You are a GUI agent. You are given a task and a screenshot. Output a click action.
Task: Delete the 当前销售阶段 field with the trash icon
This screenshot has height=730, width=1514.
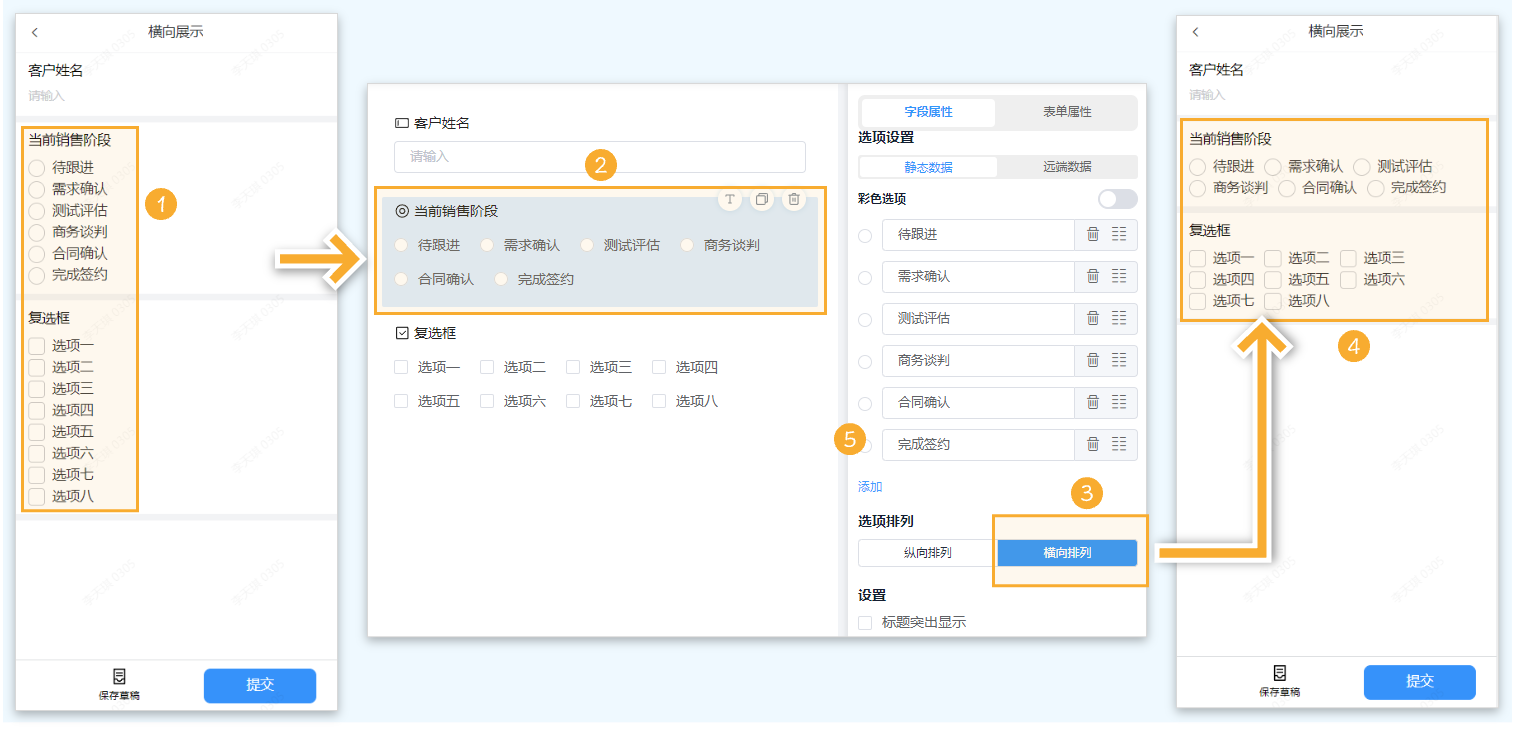(794, 200)
